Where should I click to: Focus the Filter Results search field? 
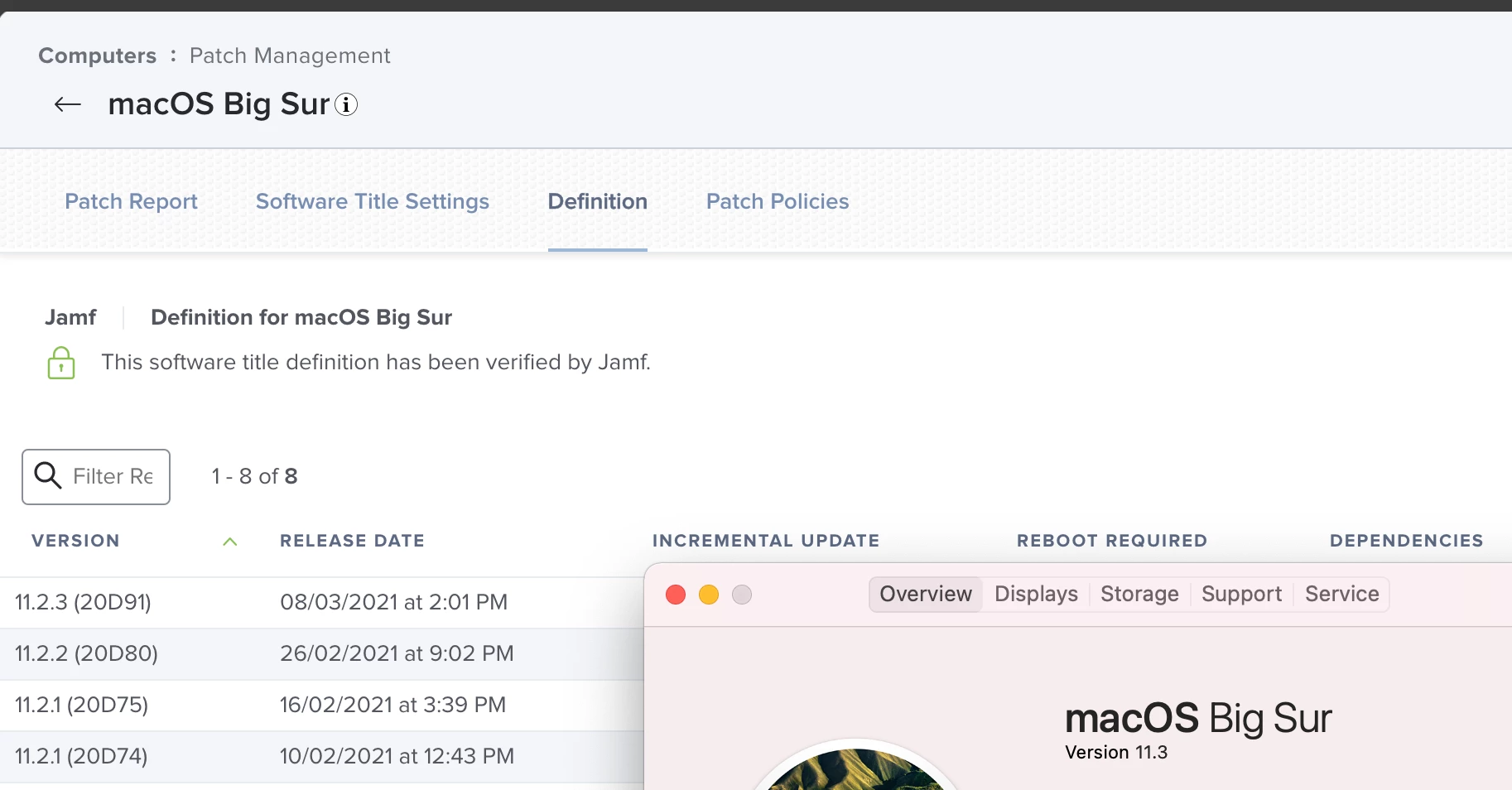coord(96,477)
